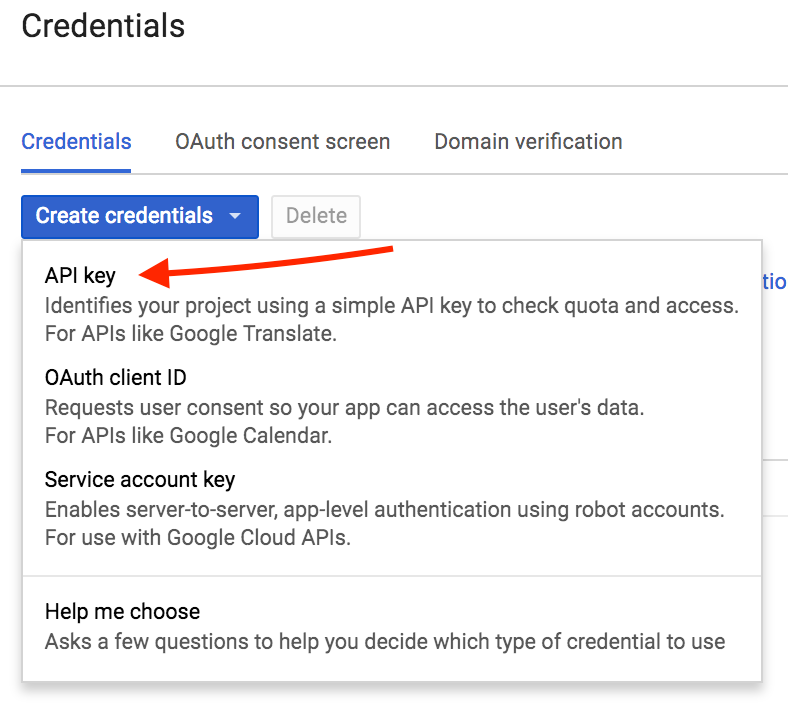Click 'For APIs like Google Translate' line
Viewport: 788px width, 705px height.
click(x=190, y=334)
